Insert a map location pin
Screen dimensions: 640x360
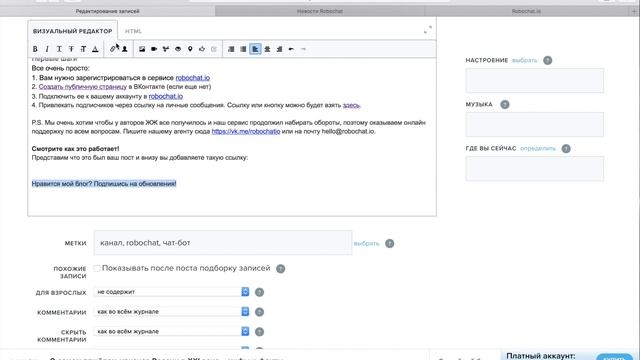(190, 49)
